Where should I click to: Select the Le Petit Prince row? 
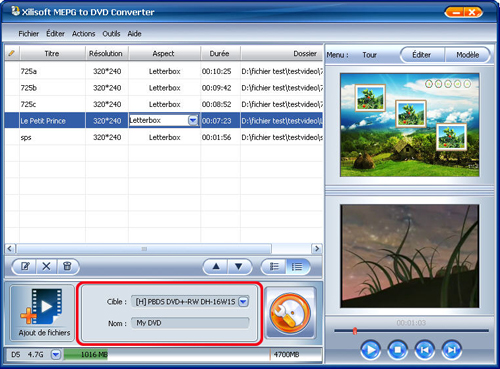click(x=164, y=120)
